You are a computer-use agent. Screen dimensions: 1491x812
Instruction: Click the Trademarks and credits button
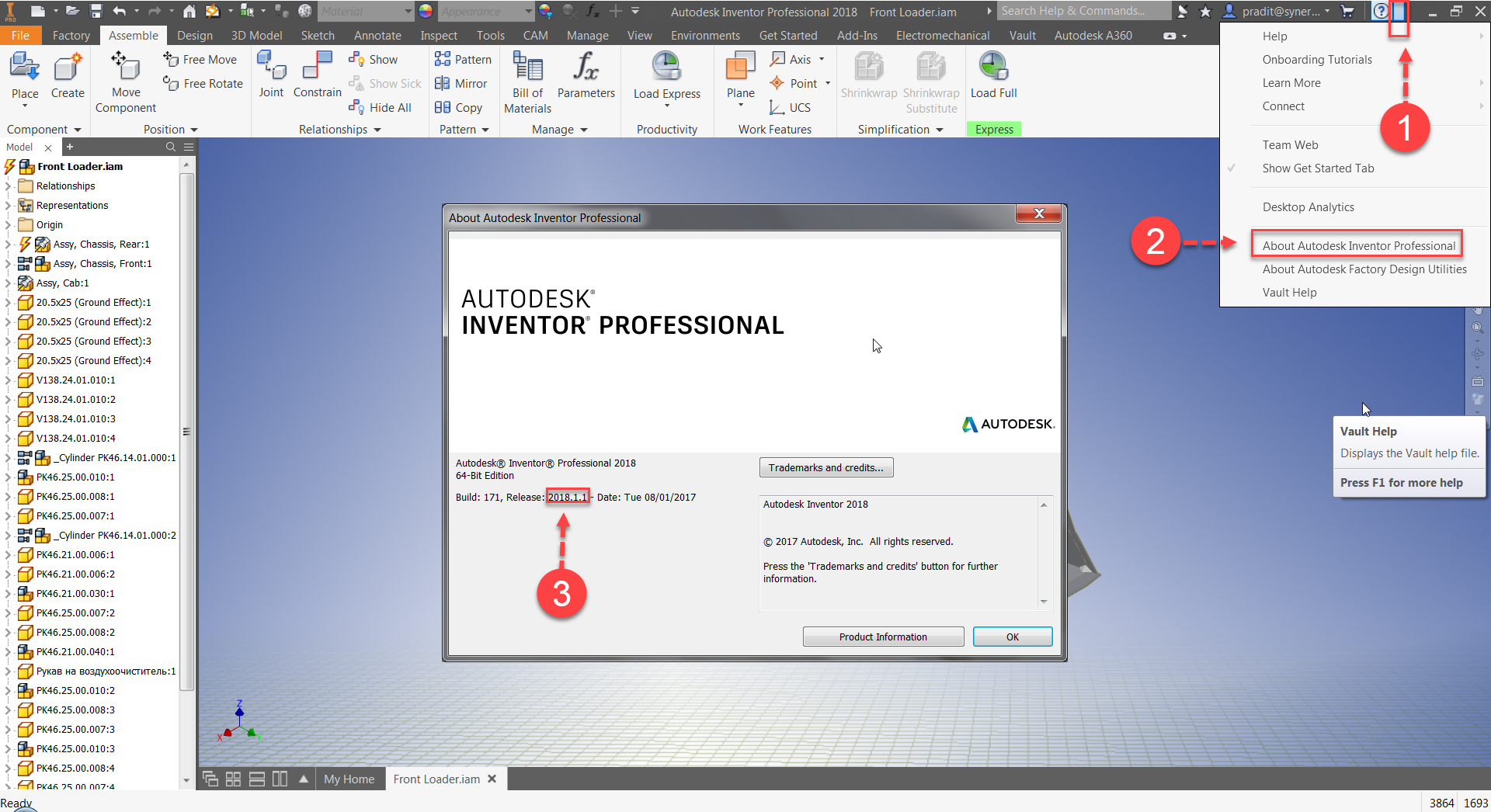[825, 468]
